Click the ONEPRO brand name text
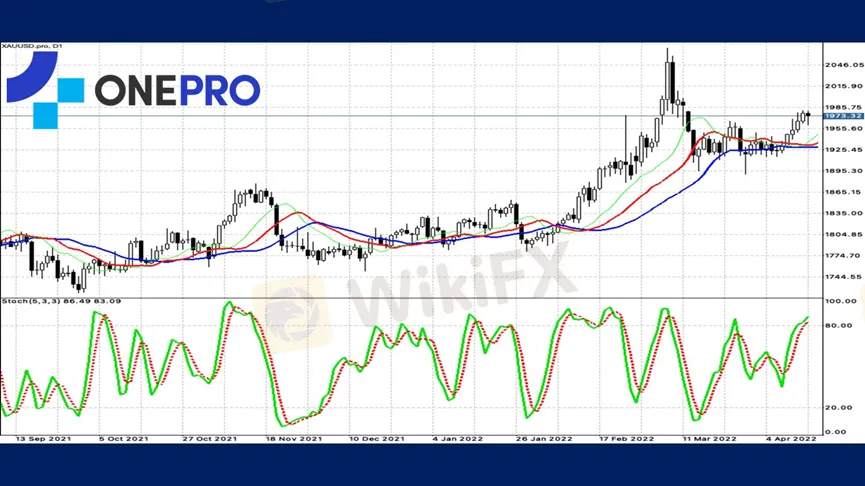The image size is (865, 486). click(x=177, y=90)
